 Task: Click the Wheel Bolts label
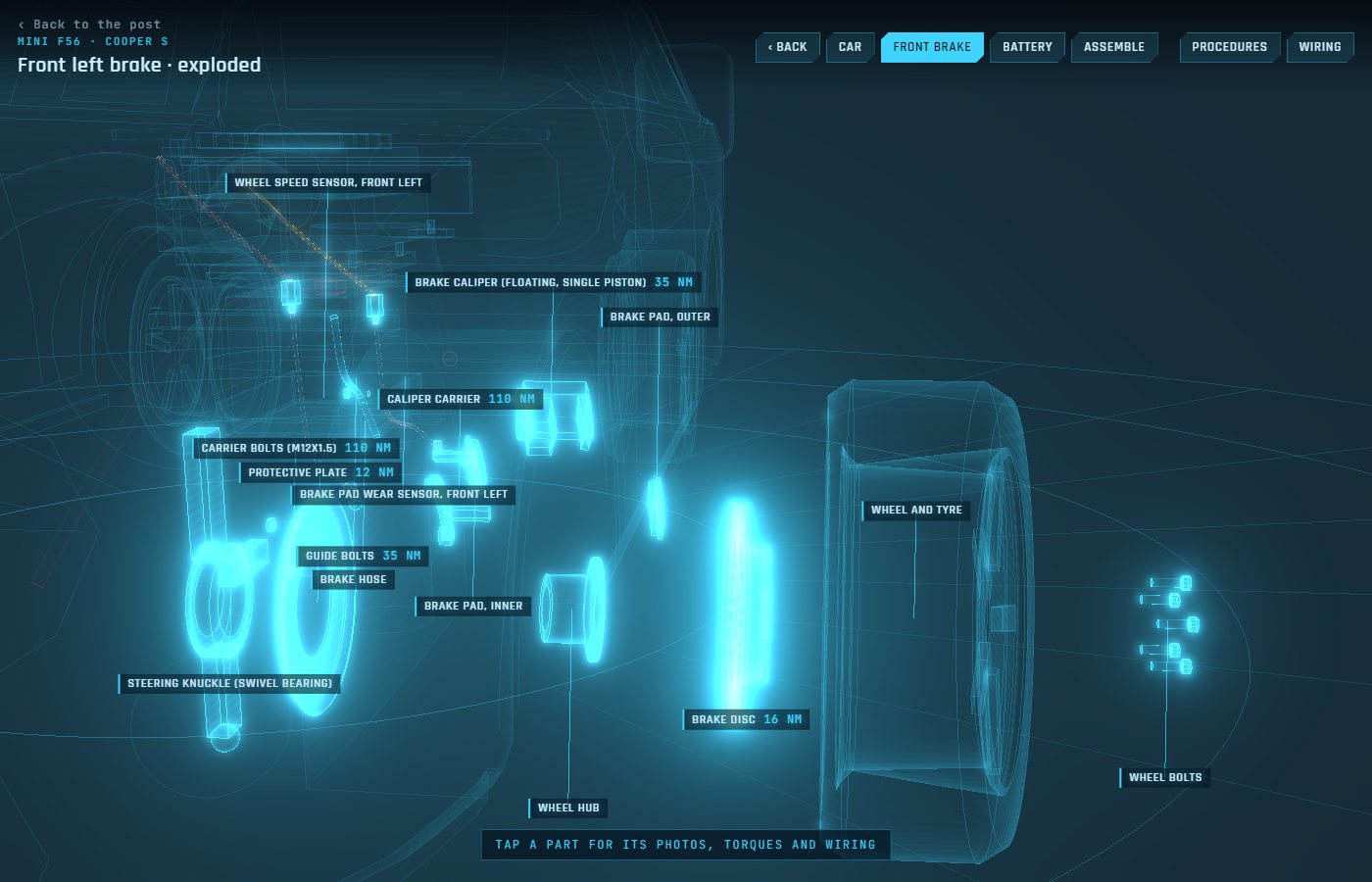pos(1164,777)
